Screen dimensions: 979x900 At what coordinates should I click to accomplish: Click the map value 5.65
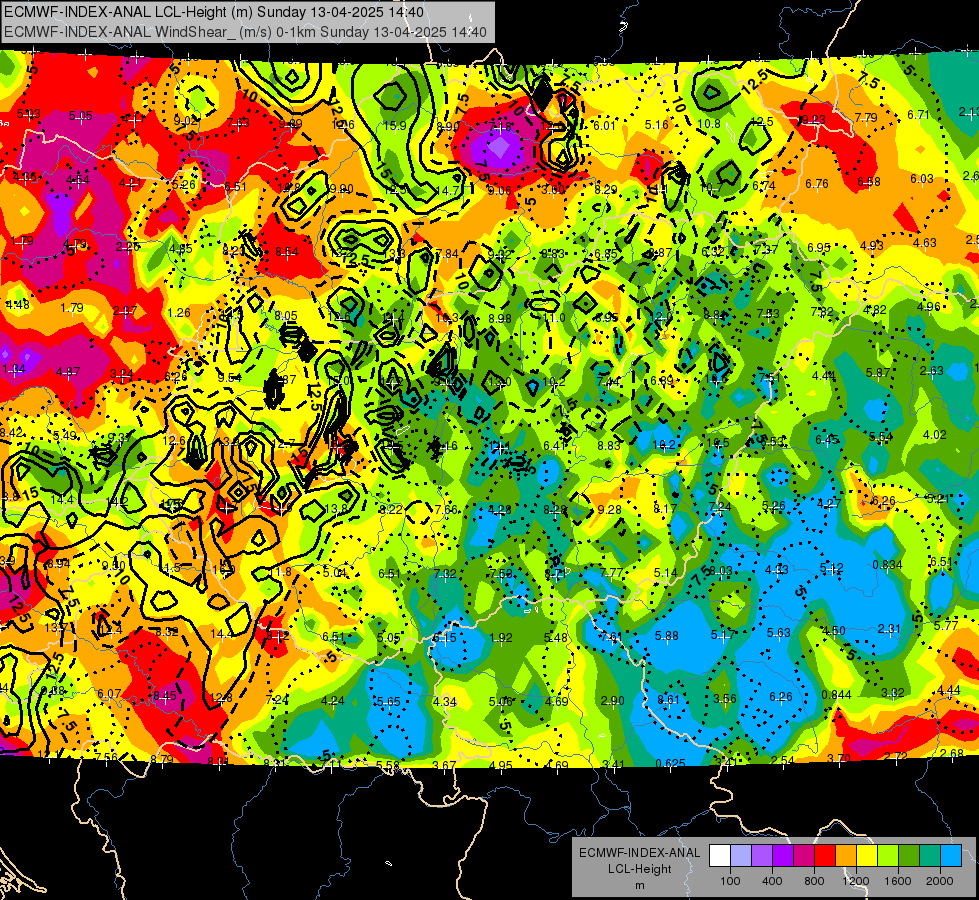(x=388, y=701)
